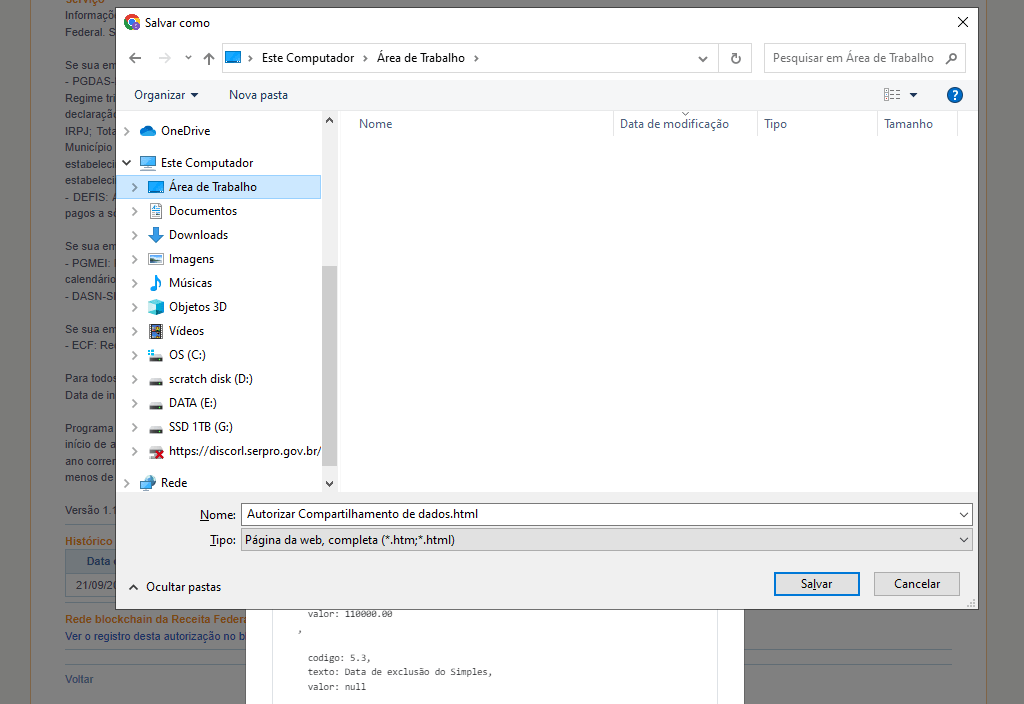Refresh the Área de Trabalho folder view
This screenshot has height=704, width=1024.
pyautogui.click(x=735, y=58)
